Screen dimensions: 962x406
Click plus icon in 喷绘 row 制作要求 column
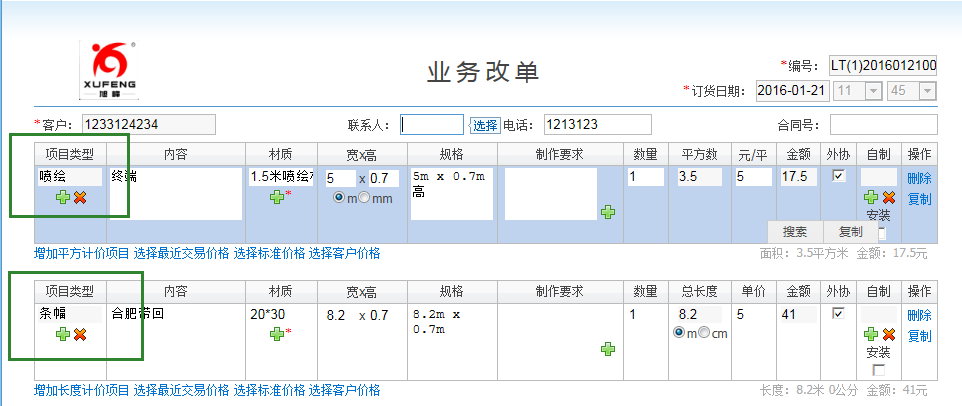[607, 212]
